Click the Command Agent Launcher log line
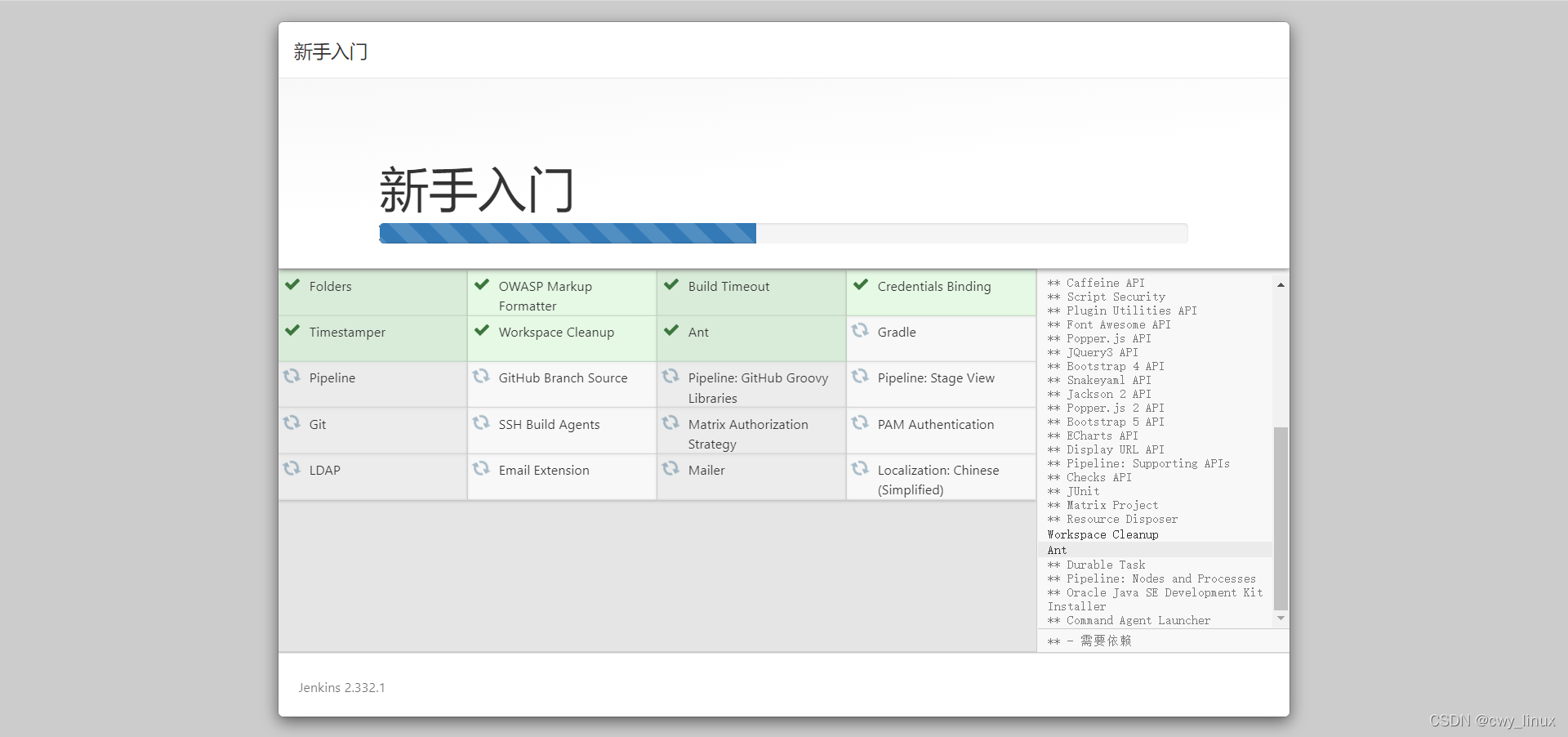Image resolution: width=1568 pixels, height=737 pixels. click(1129, 620)
